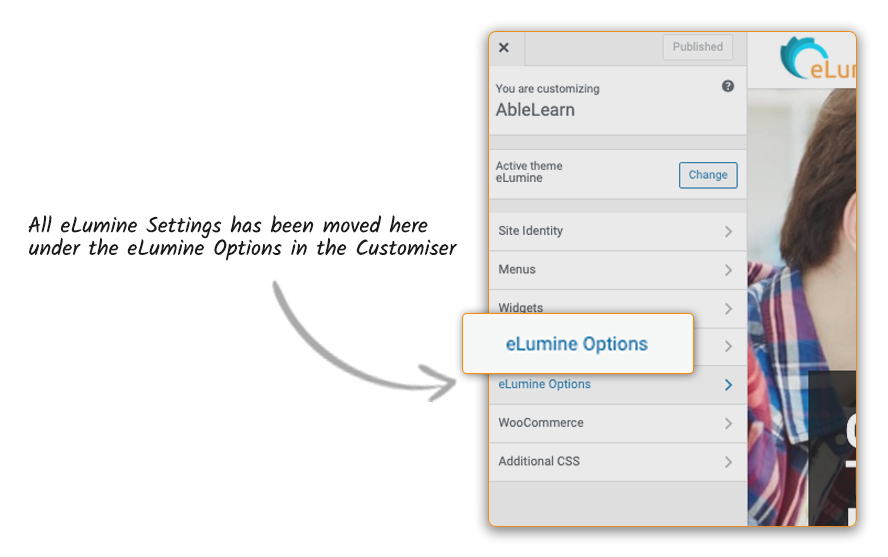Screen dimensions: 888x557
Task: Click the Published button
Action: [697, 47]
